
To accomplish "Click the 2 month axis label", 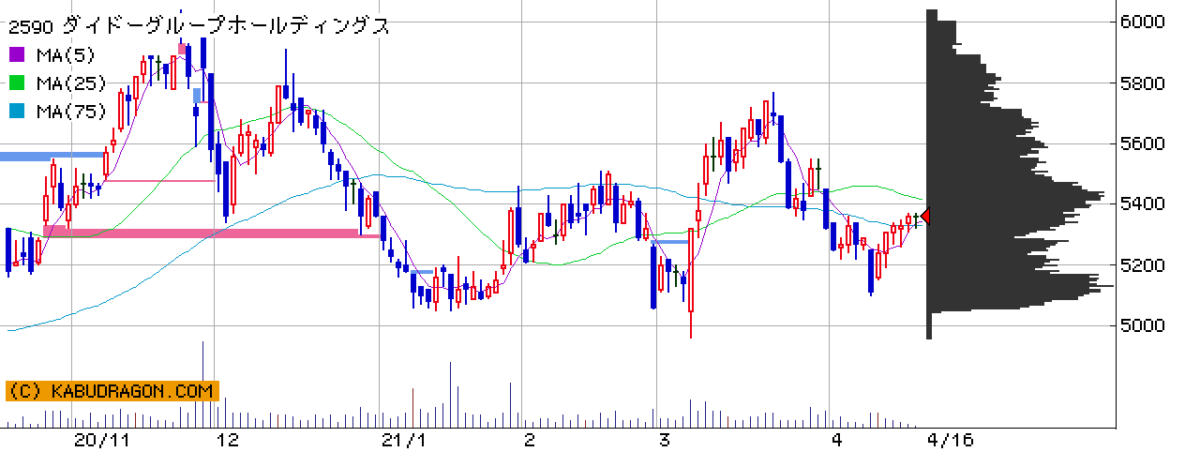I will tap(529, 440).
